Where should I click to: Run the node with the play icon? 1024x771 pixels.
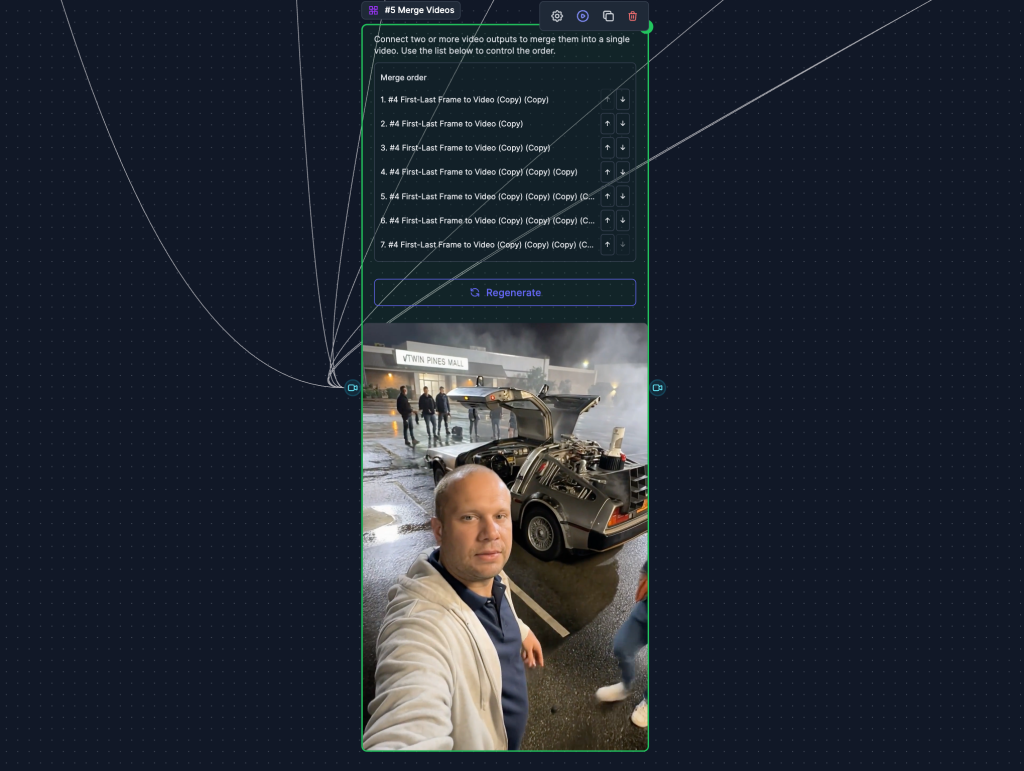(583, 16)
